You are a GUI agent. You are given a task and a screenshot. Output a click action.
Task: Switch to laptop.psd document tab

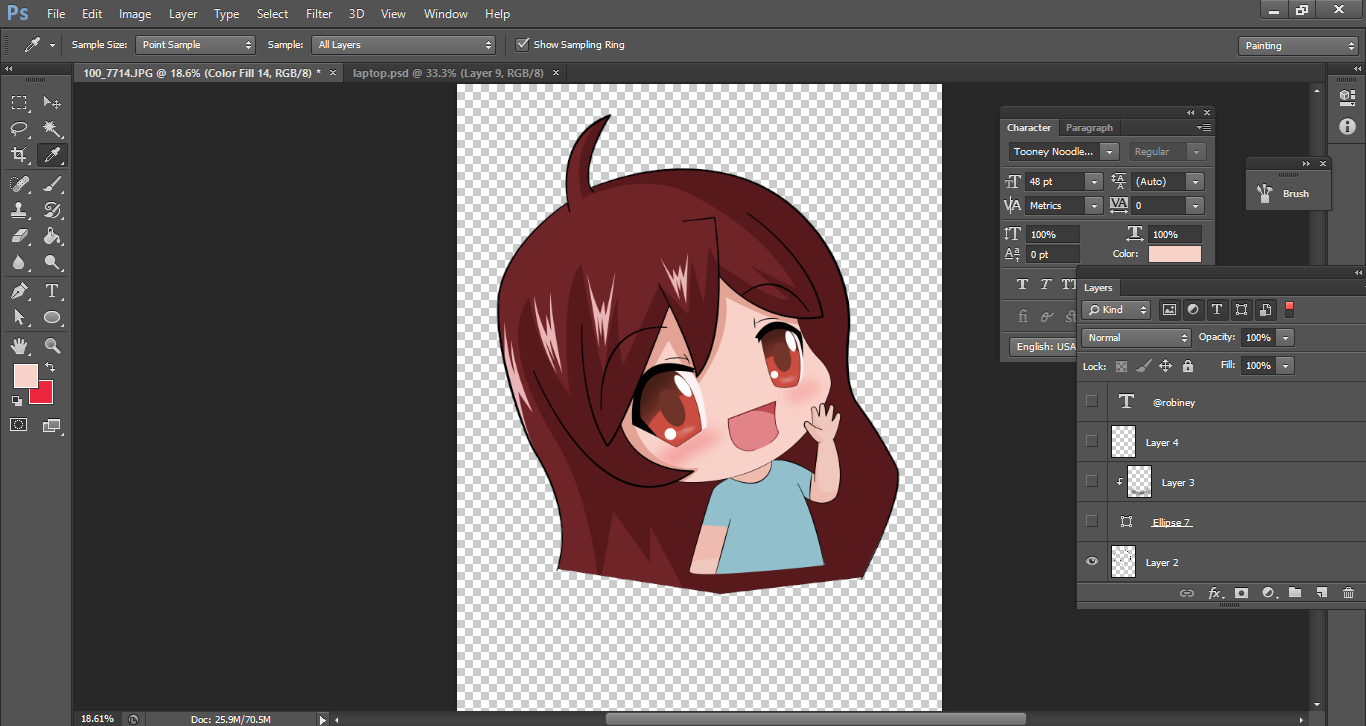tap(448, 73)
